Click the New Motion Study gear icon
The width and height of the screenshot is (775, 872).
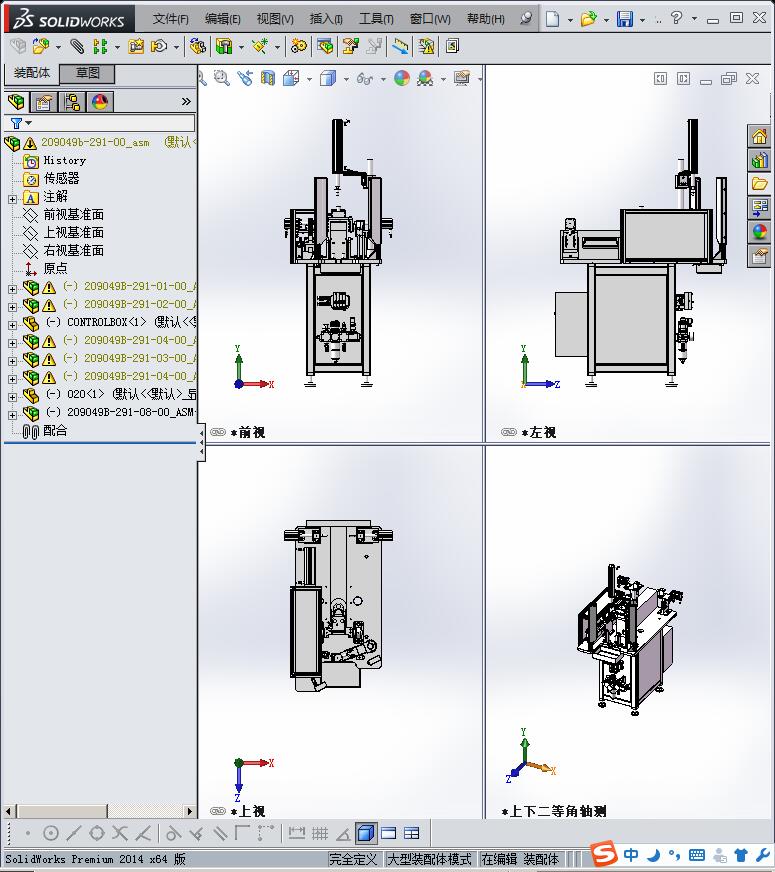click(299, 46)
